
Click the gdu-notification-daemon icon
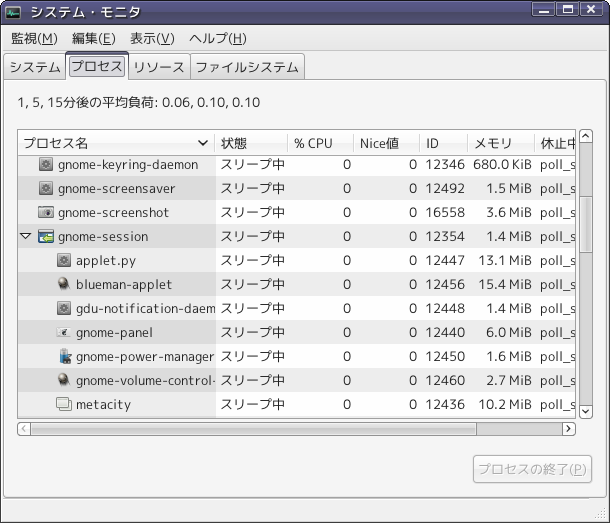point(64,309)
